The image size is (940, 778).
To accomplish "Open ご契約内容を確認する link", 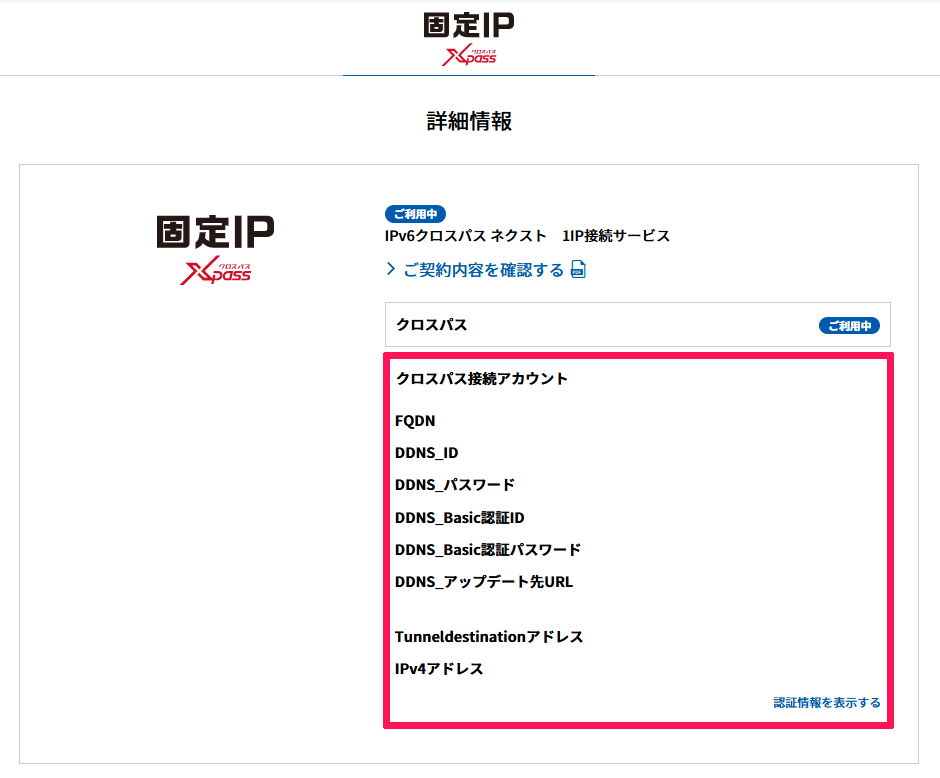I will pos(484,270).
